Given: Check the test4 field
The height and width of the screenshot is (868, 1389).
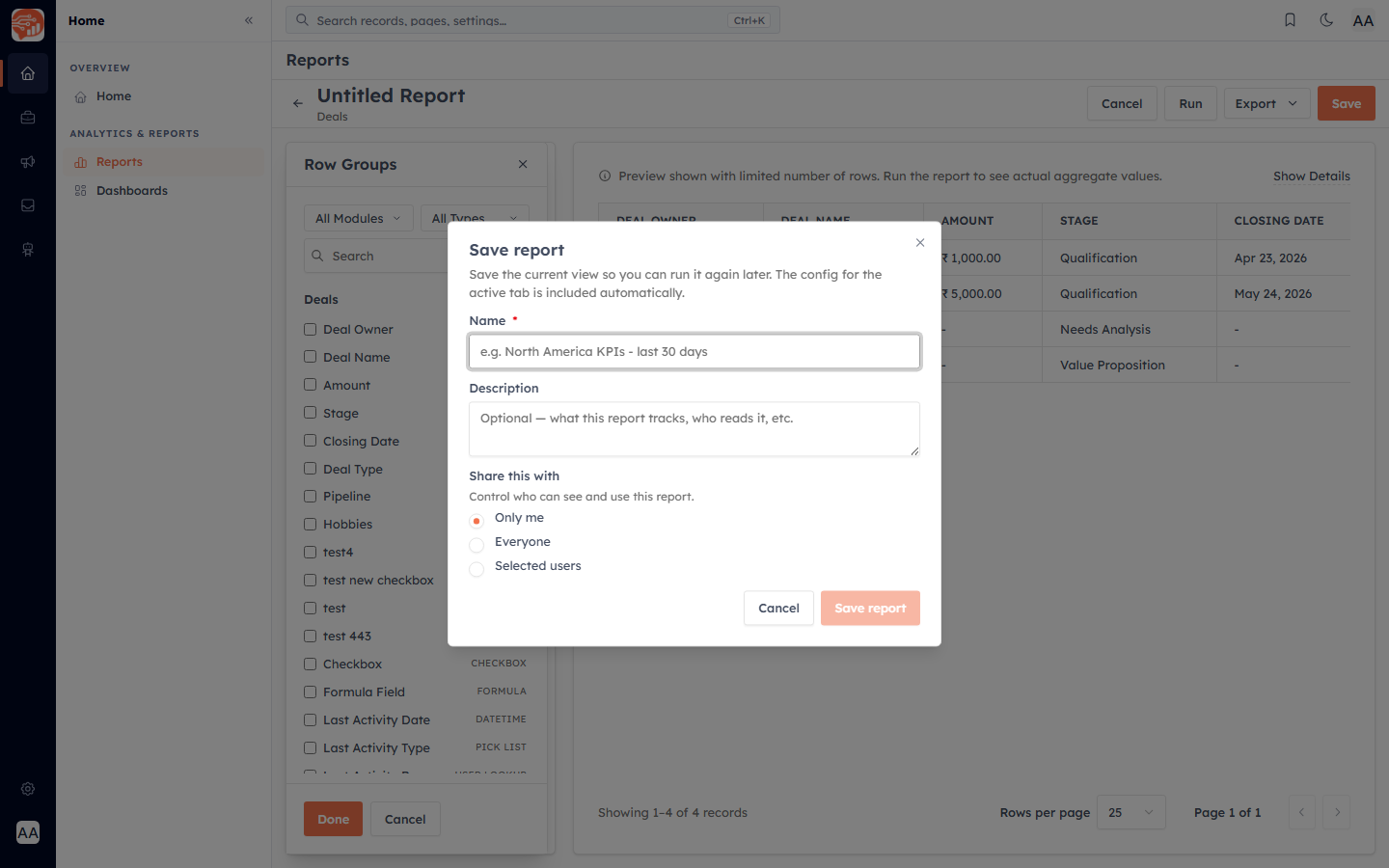Looking at the screenshot, I should click(311, 553).
